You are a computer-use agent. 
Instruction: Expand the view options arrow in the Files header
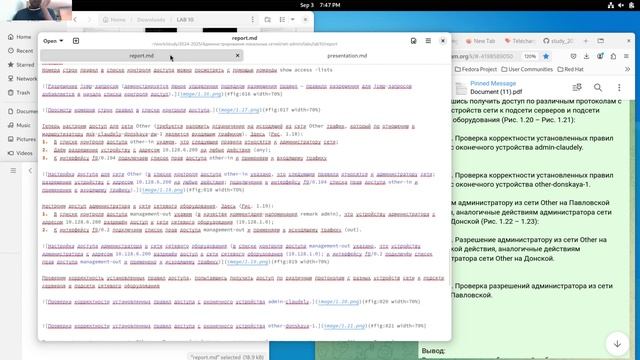[x=293, y=20]
